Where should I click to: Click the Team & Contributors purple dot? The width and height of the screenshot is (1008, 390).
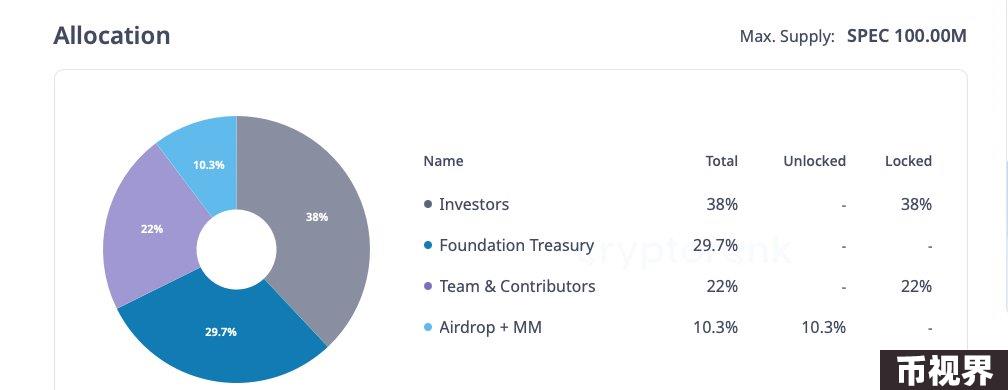click(428, 287)
